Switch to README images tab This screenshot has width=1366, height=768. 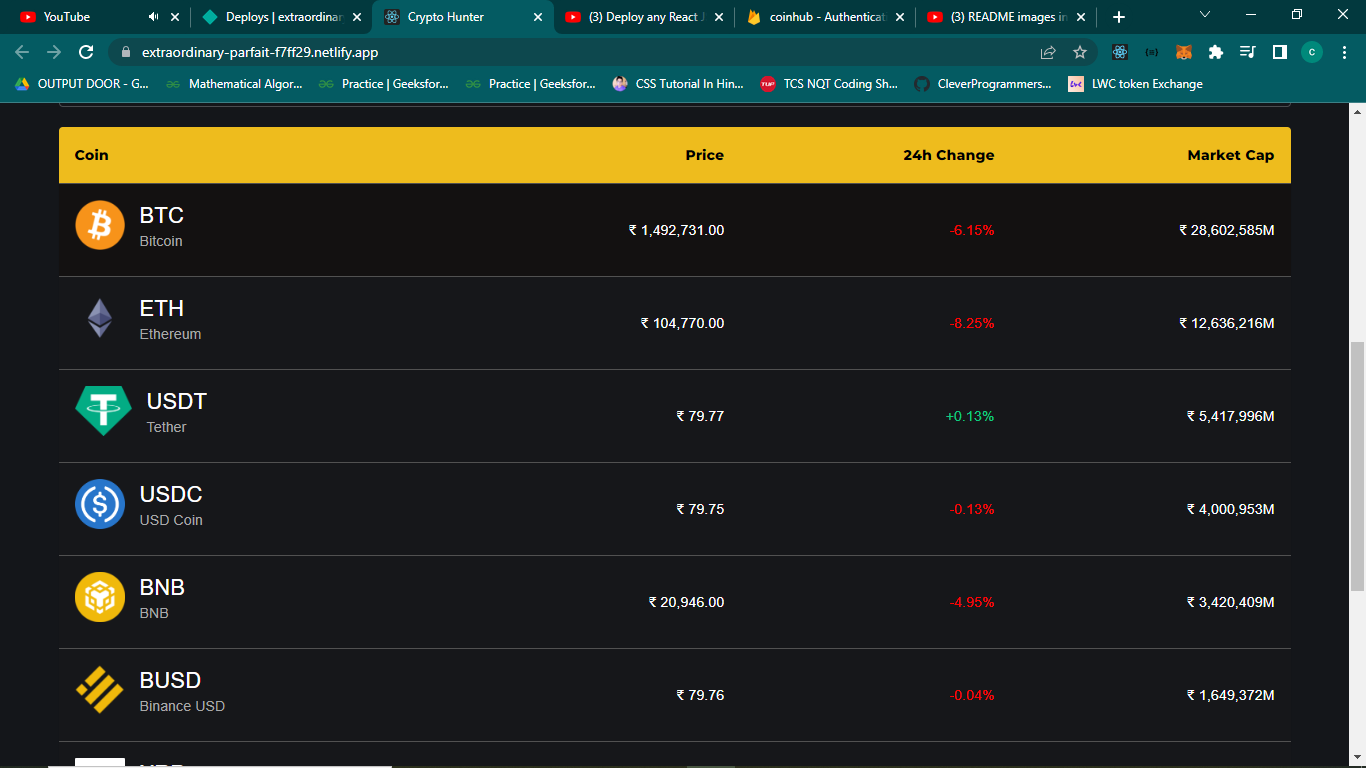pyautogui.click(x=1008, y=17)
